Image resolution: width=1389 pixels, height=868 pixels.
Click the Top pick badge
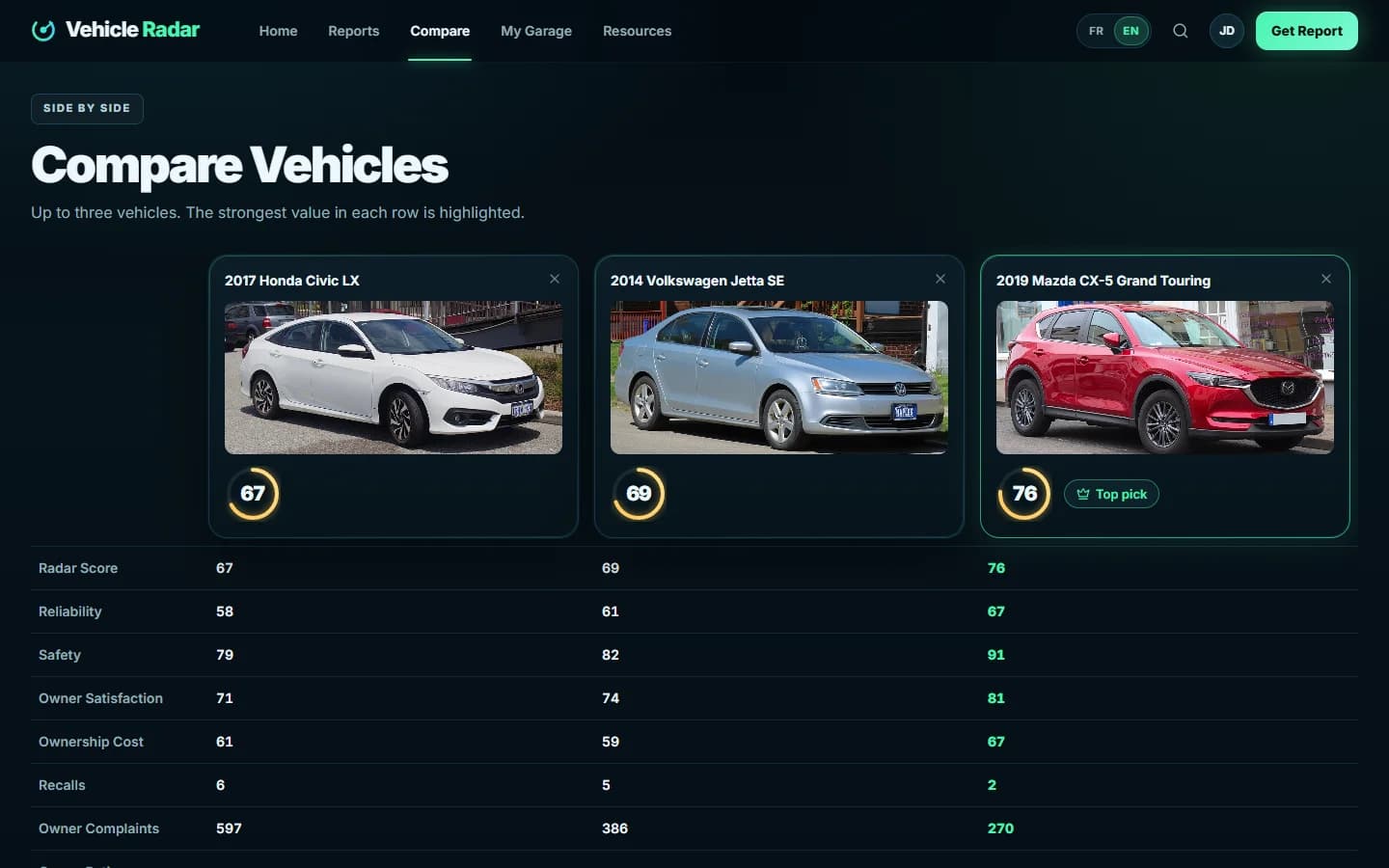[1111, 494]
